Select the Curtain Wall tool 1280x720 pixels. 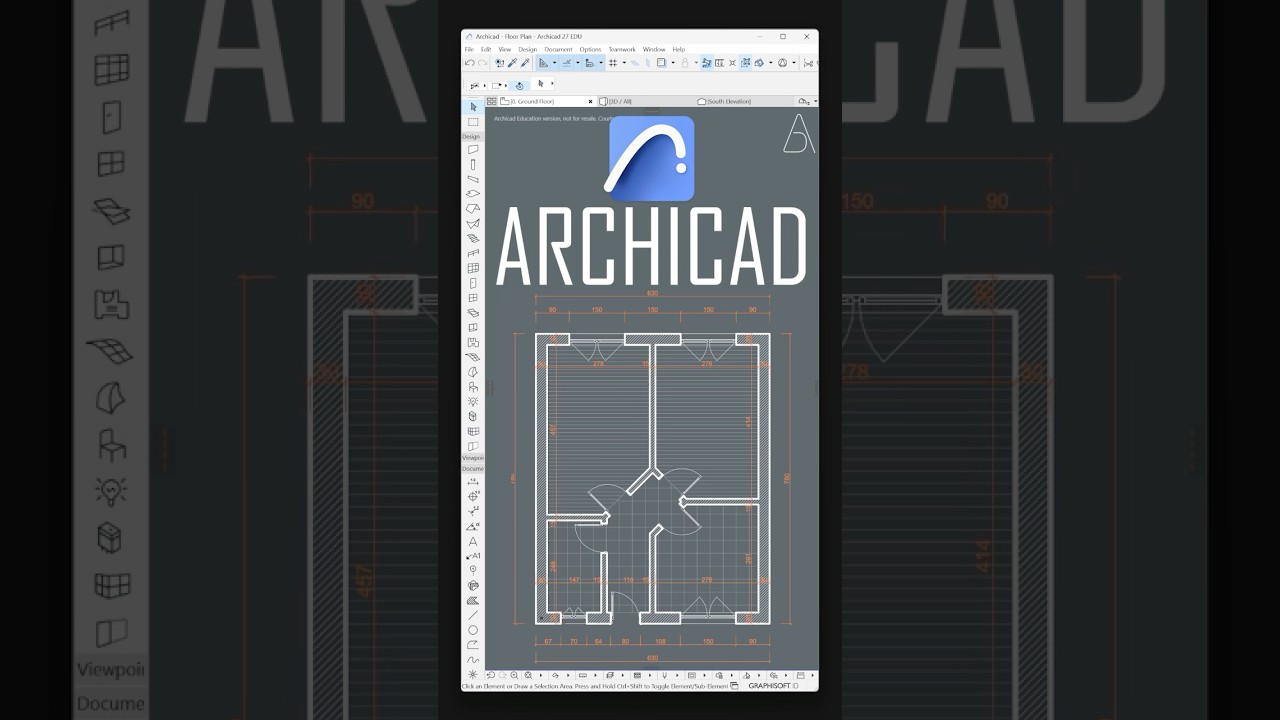(473, 268)
